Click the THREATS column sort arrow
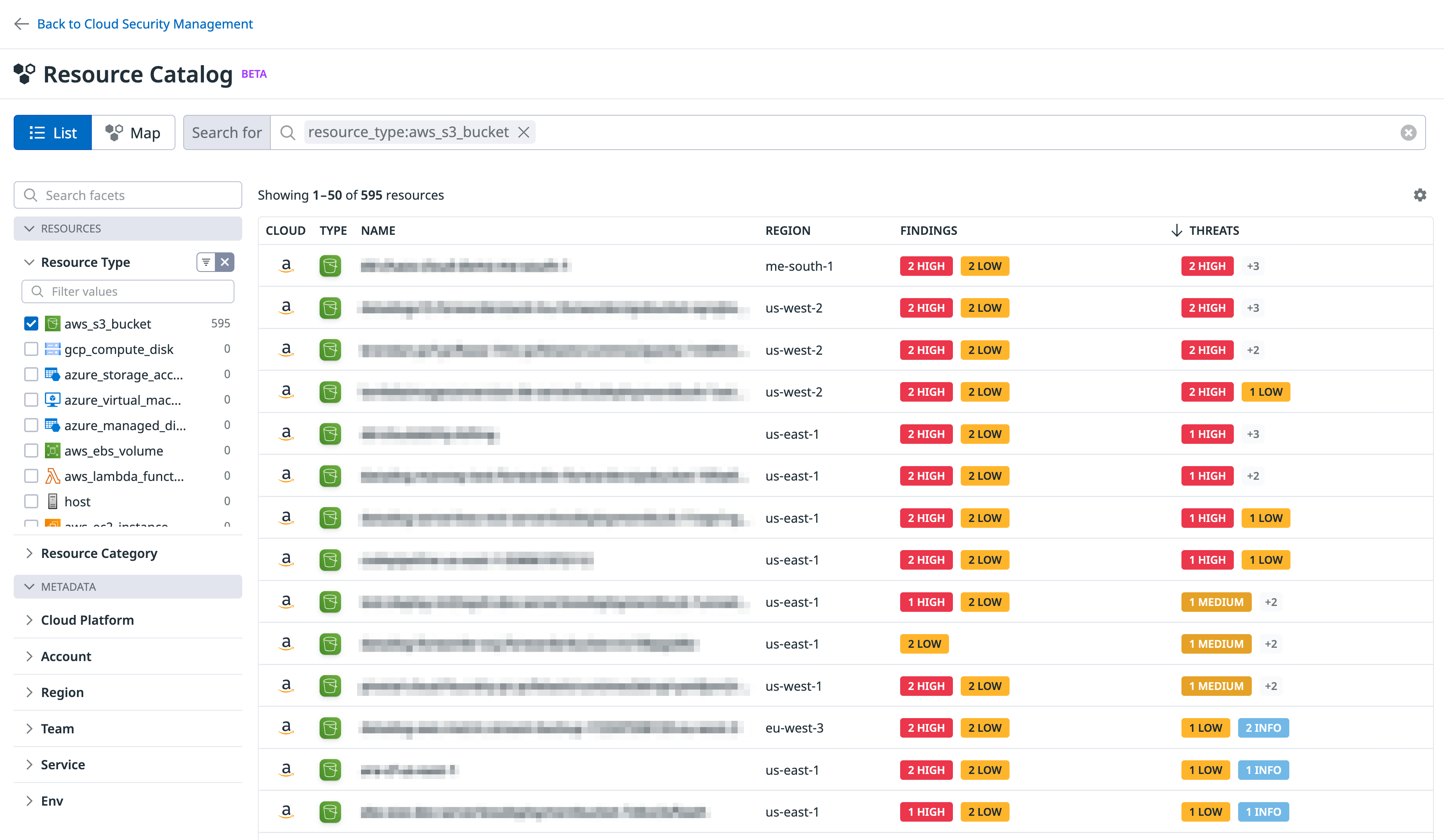The height and width of the screenshot is (840, 1444). pos(1176,231)
